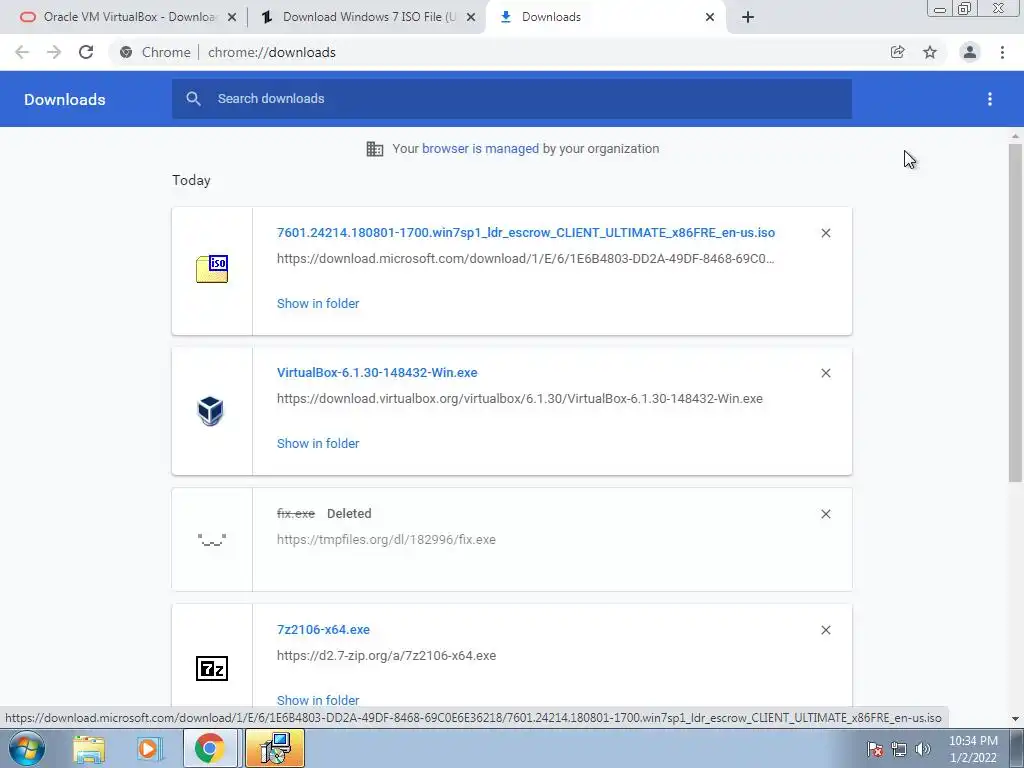
Task: Click the volume speaker tray icon
Action: tap(923, 749)
